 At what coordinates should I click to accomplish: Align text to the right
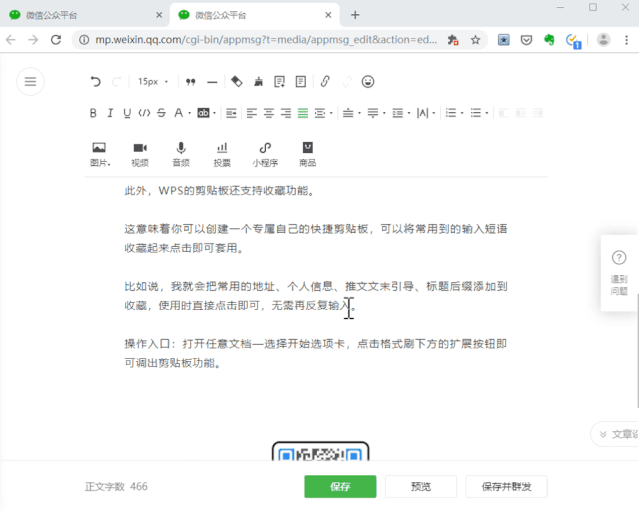[286, 113]
